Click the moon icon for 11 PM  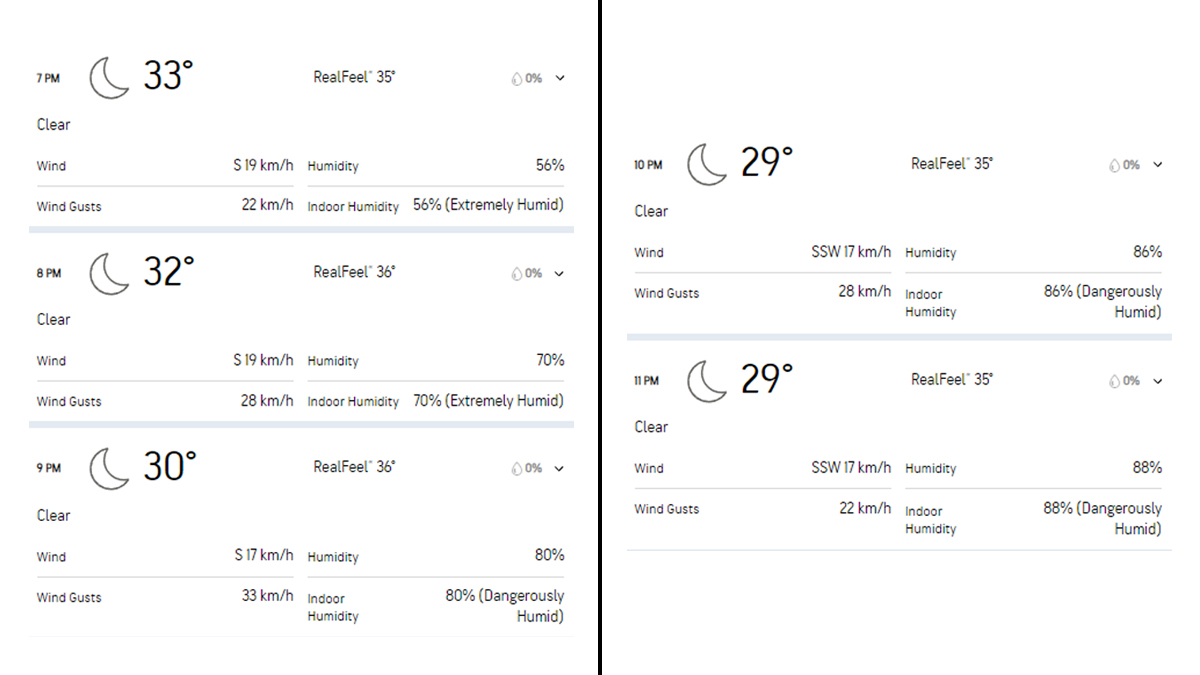707,380
